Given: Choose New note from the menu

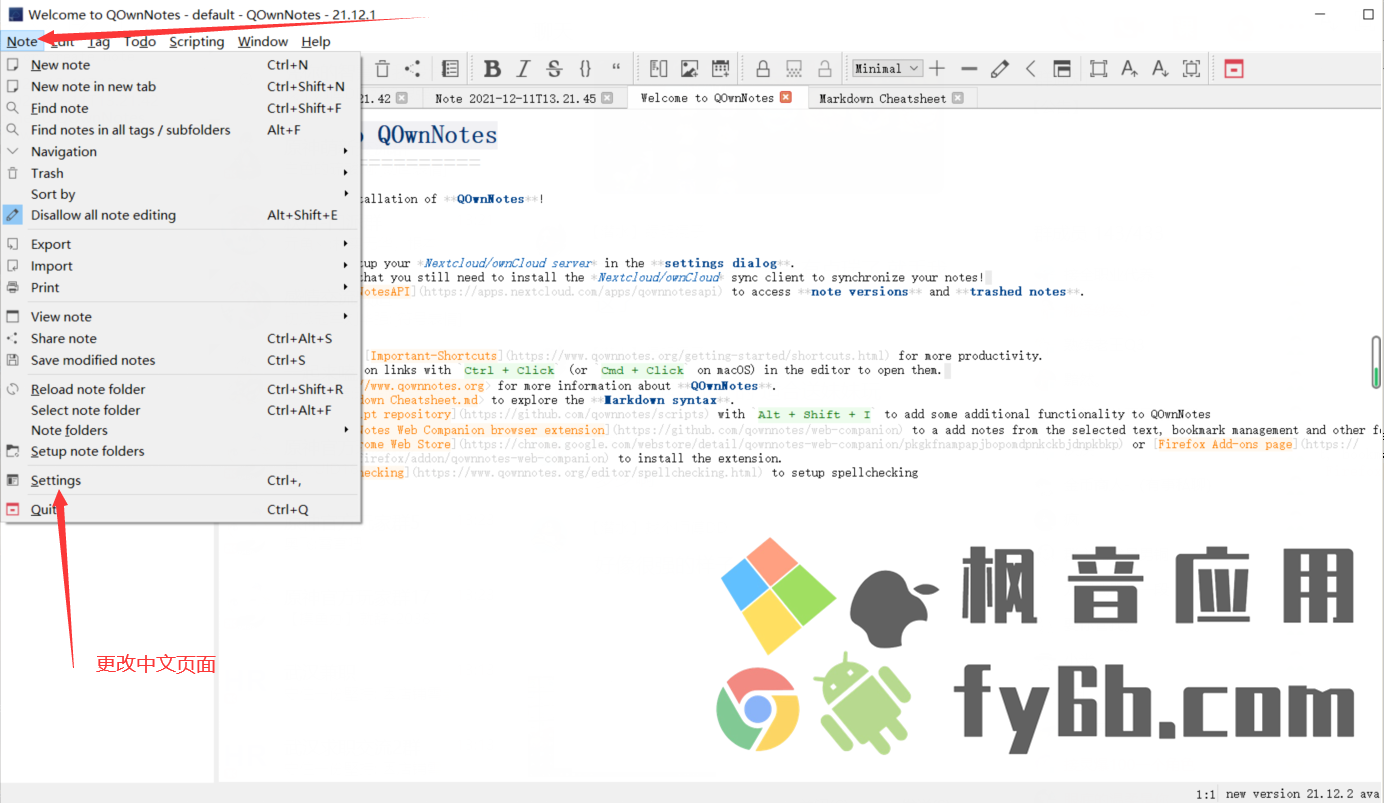Looking at the screenshot, I should (181, 65).
